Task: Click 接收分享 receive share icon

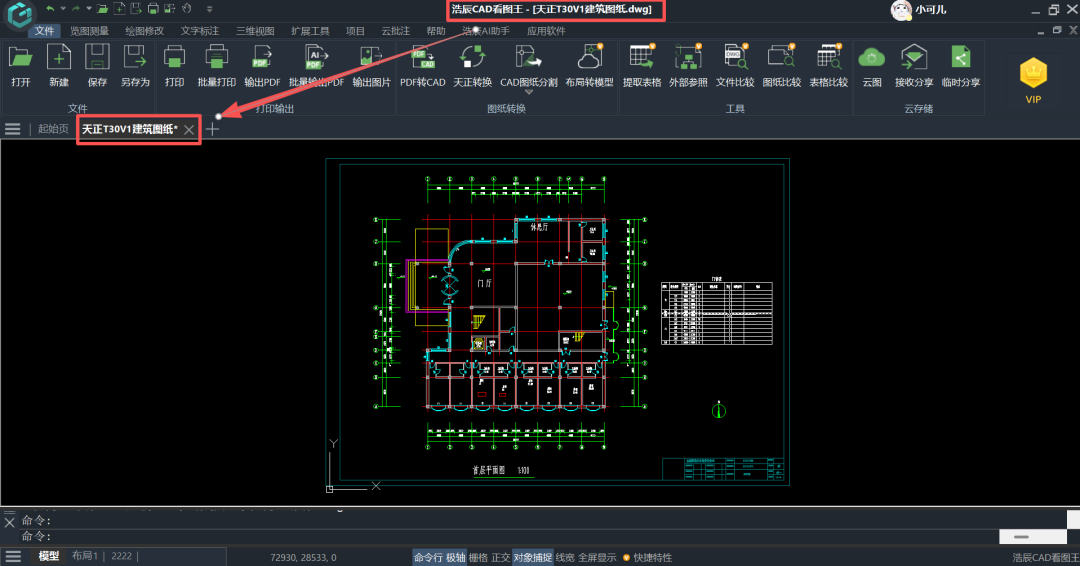Action: tap(914, 58)
